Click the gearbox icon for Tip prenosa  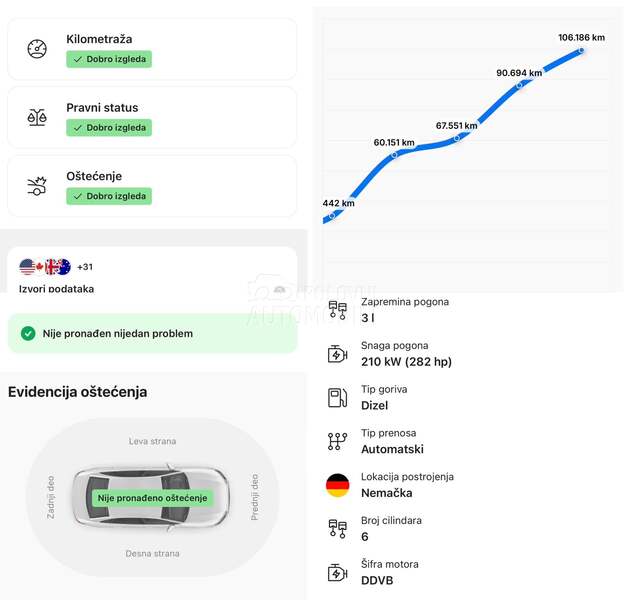337,441
